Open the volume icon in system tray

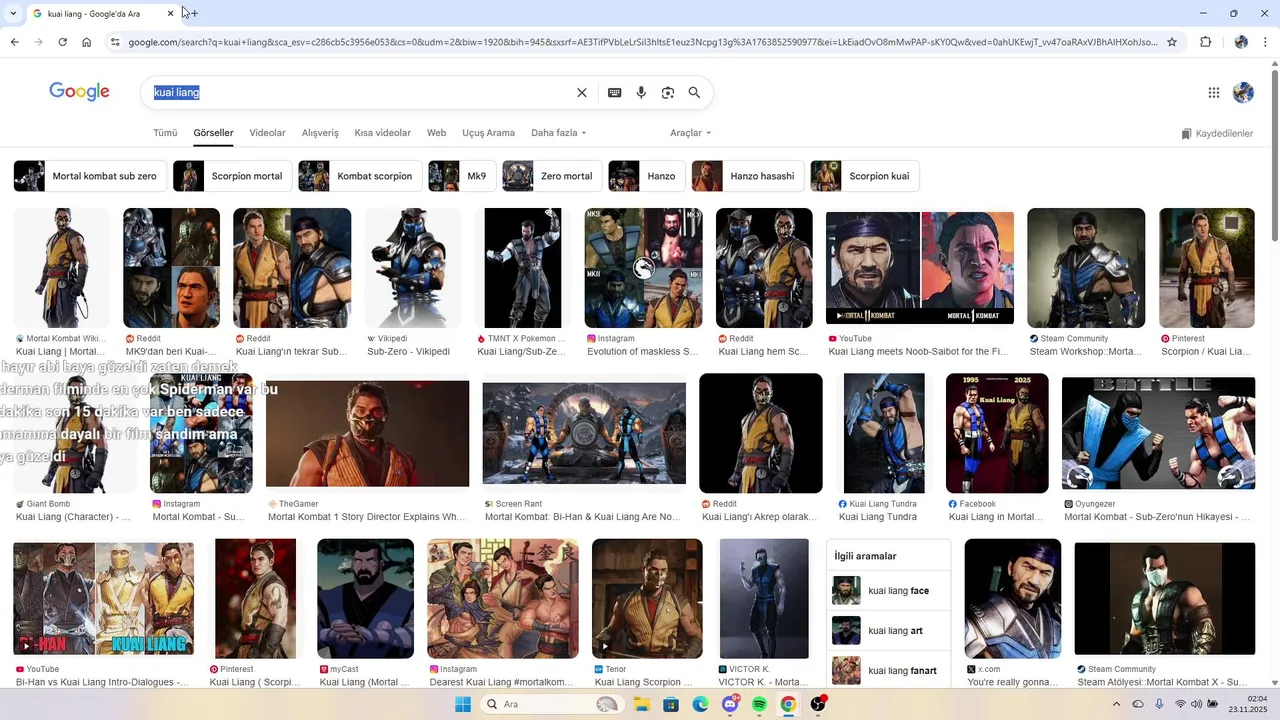pos(1197,704)
